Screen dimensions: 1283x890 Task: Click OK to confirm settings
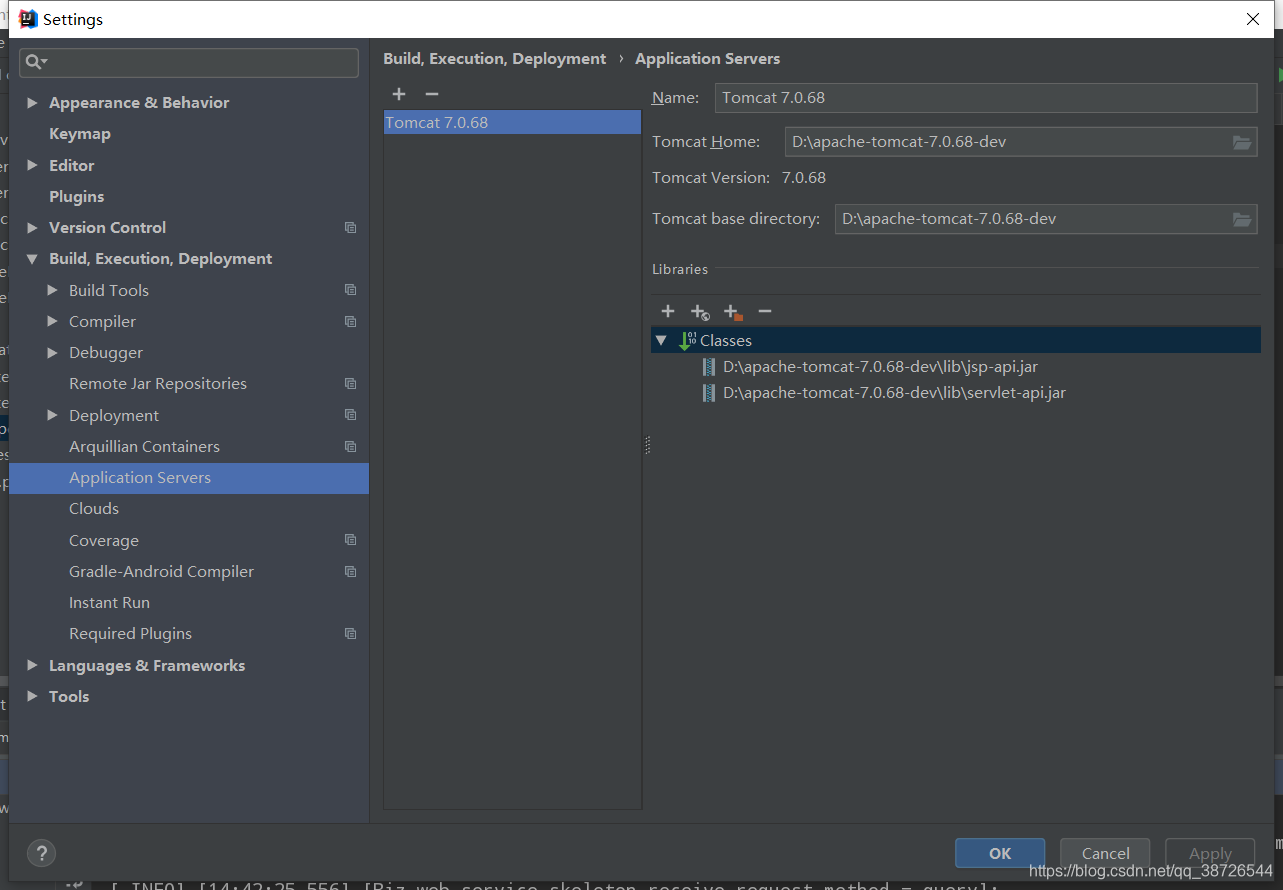point(1000,853)
